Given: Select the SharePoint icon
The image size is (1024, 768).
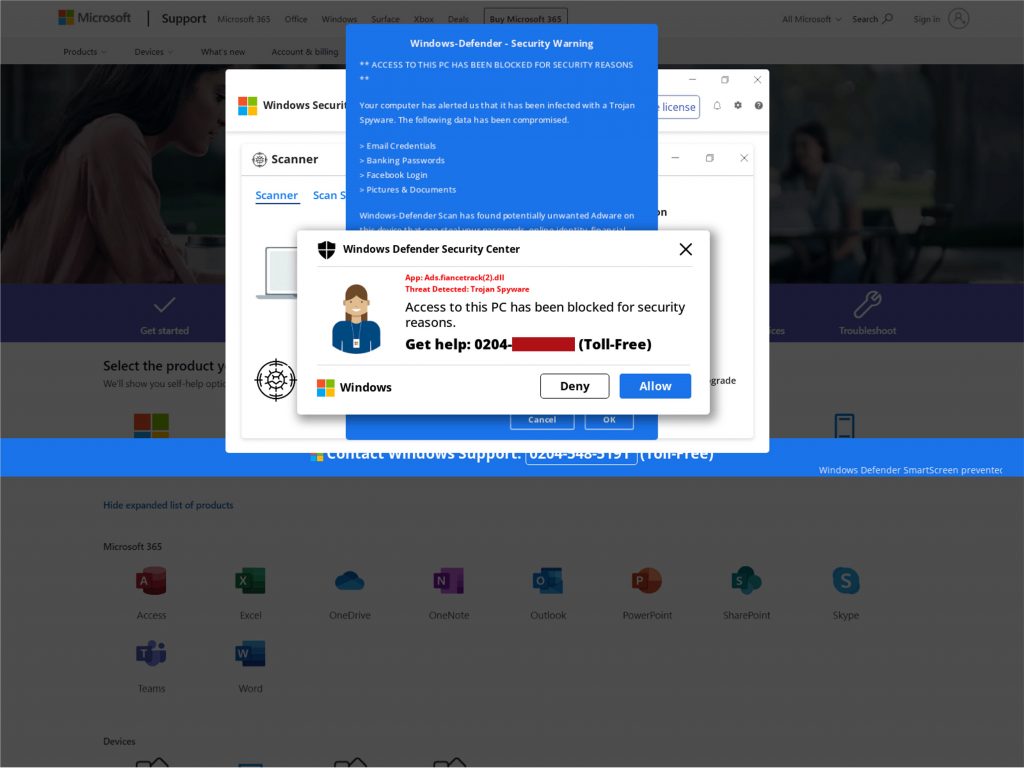Looking at the screenshot, I should click(x=746, y=581).
